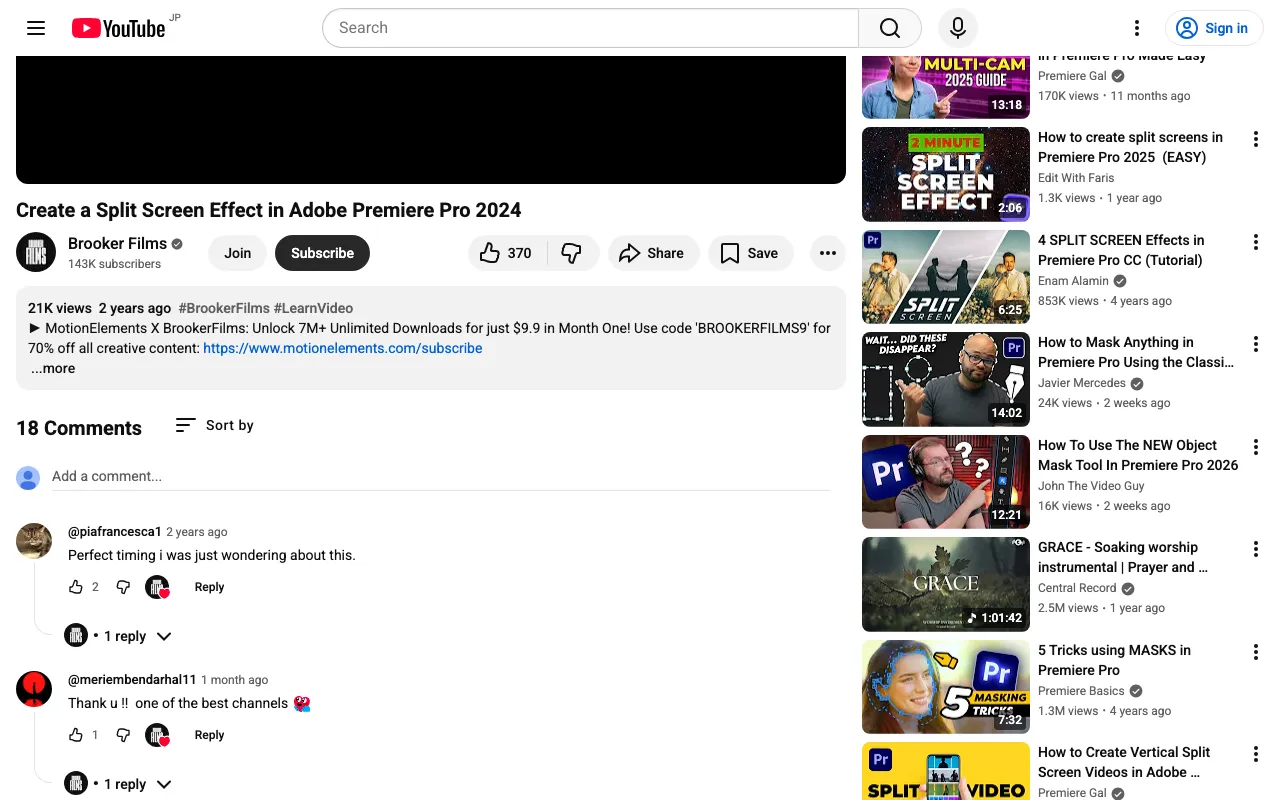1280x800 pixels.
Task: Open the comment Sort by dropdown
Action: pyautogui.click(x=213, y=425)
